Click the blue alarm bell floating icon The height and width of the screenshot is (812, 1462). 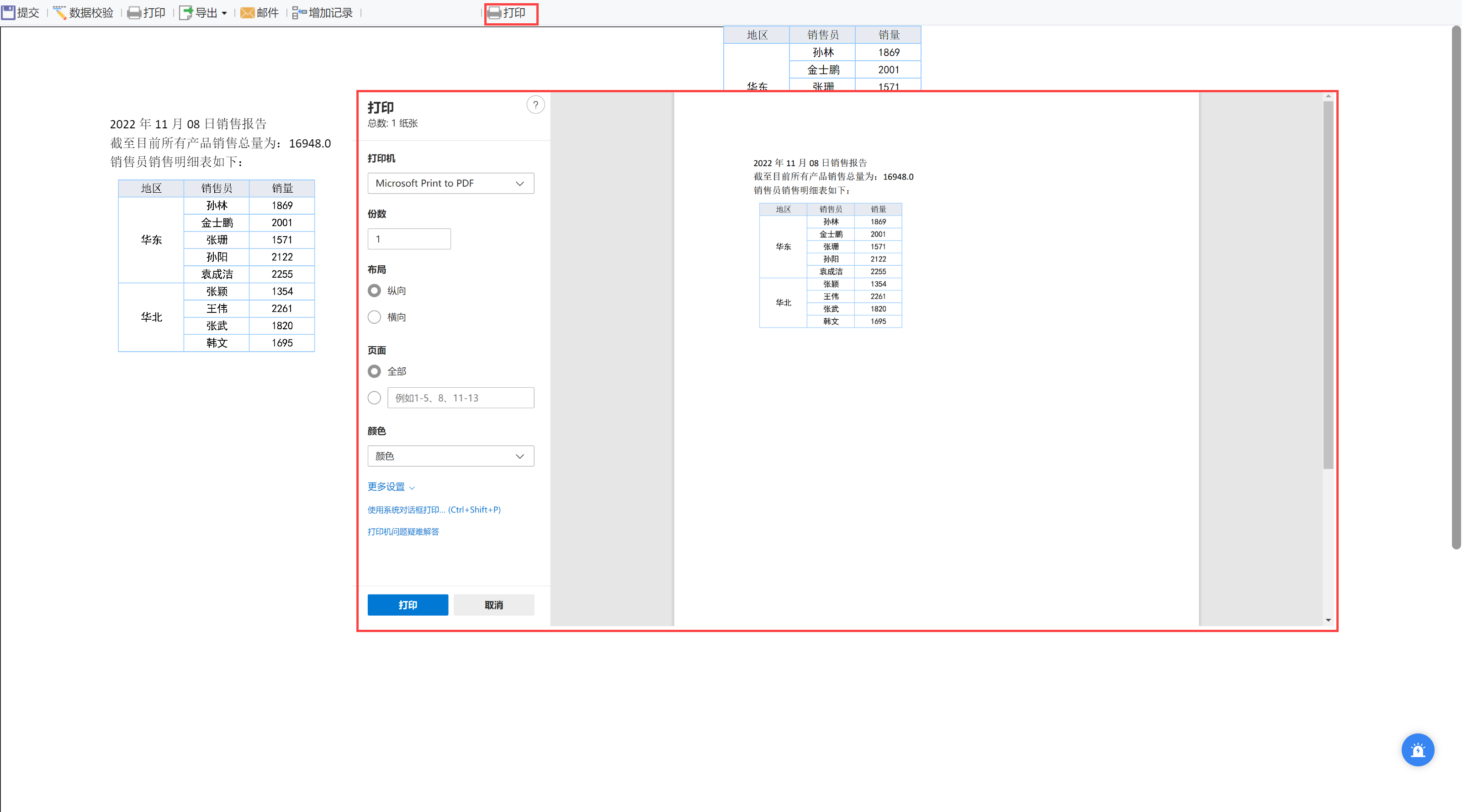point(1417,749)
